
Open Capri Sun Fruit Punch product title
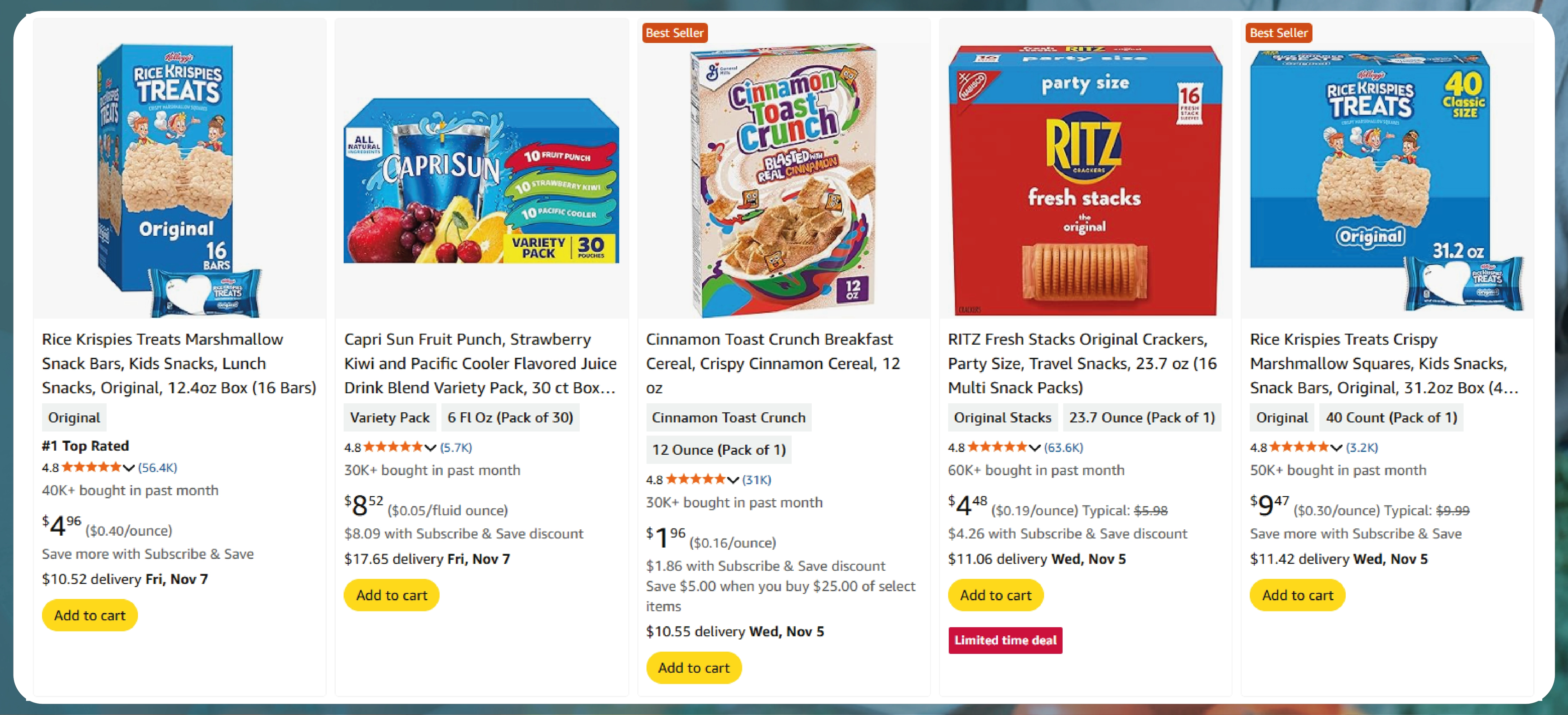click(480, 363)
